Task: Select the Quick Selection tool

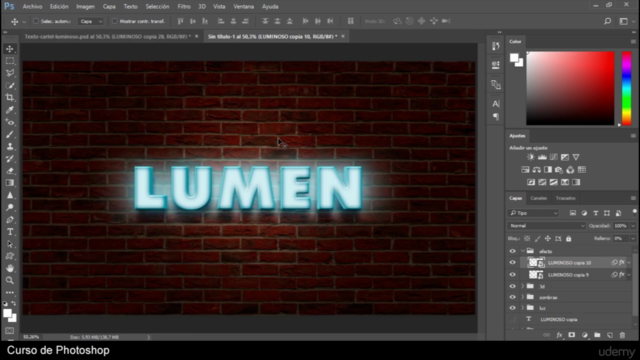Action: [x=10, y=85]
